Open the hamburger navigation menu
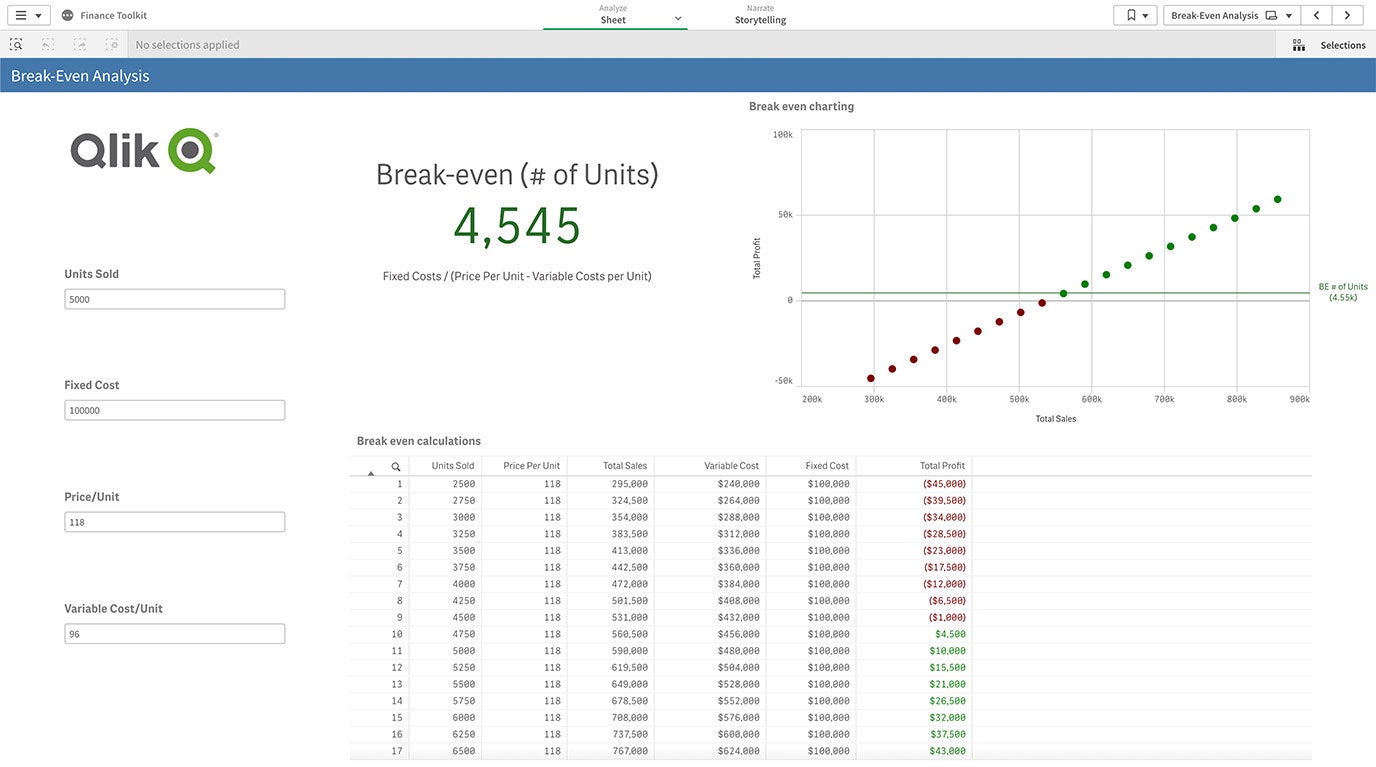Viewport: 1376px width, 767px height. click(x=27, y=15)
